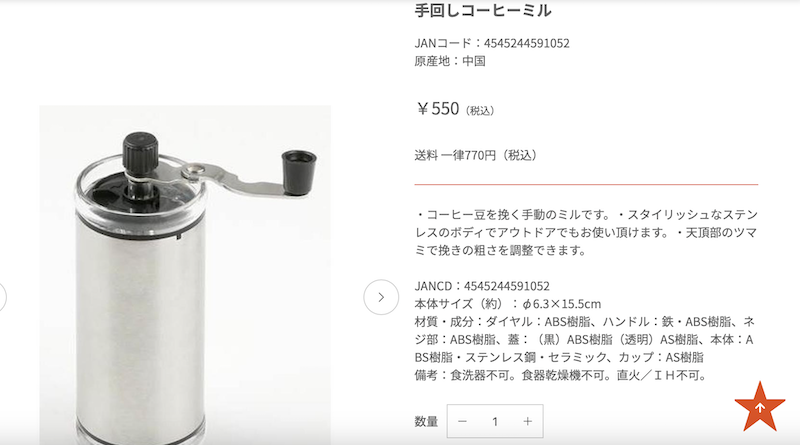Open the coffee mill product photo
This screenshot has width=800, height=445.
tap(185, 275)
